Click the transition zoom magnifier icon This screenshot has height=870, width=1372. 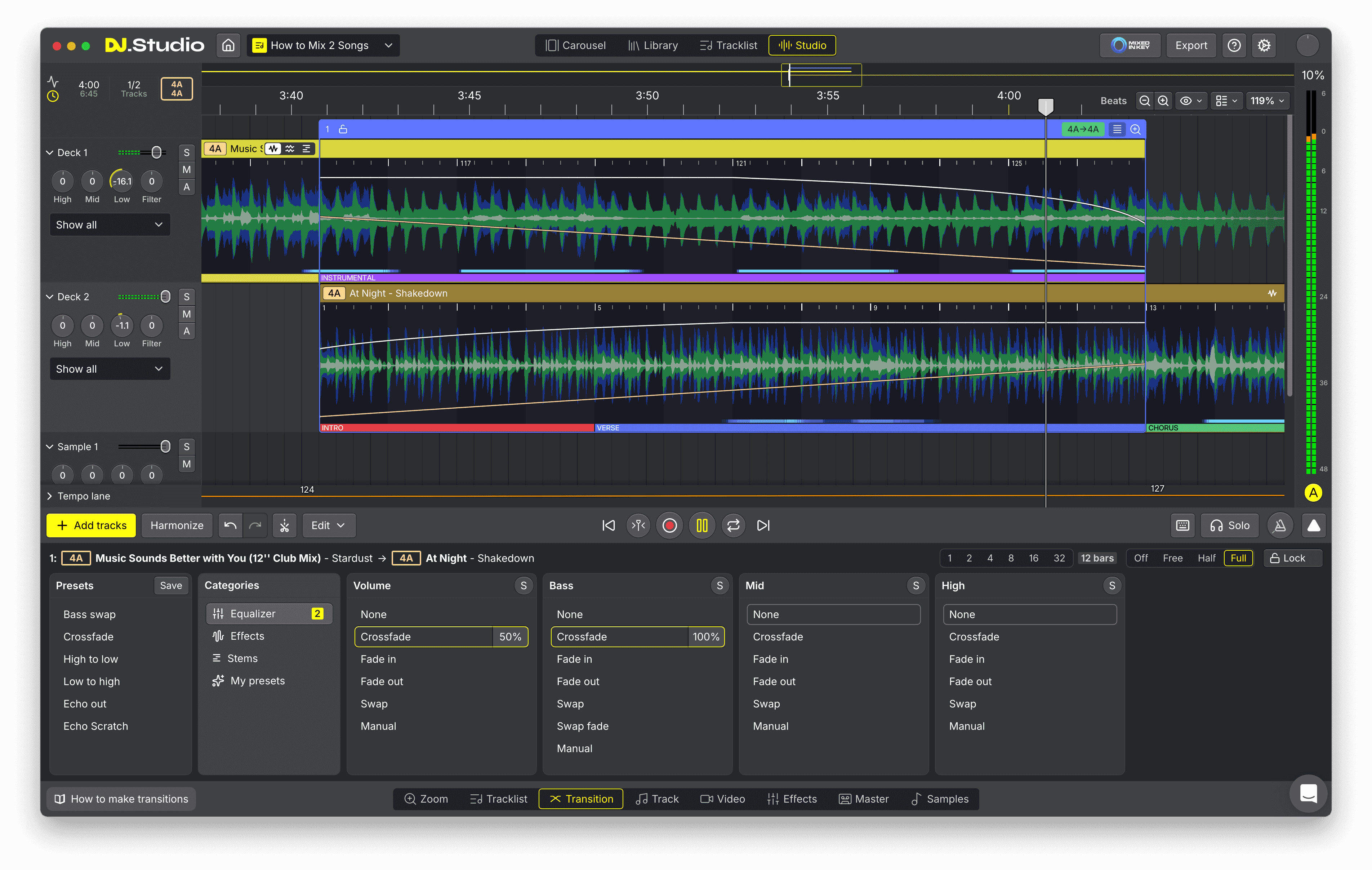(1136, 129)
